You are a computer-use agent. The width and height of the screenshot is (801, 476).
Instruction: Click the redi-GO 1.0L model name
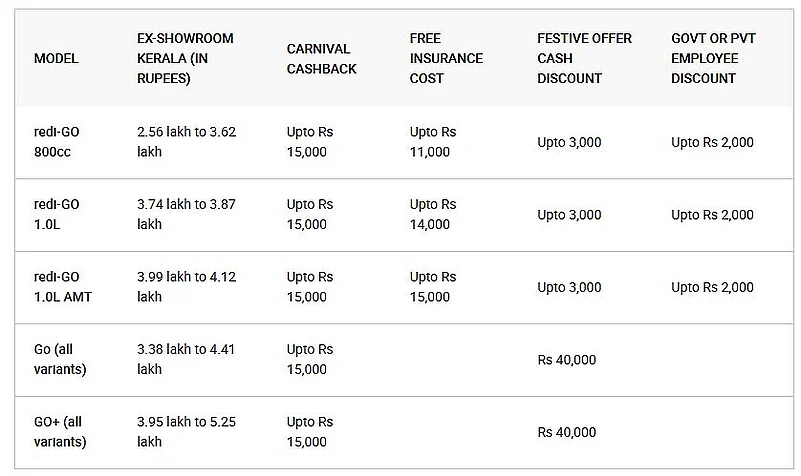click(x=57, y=214)
